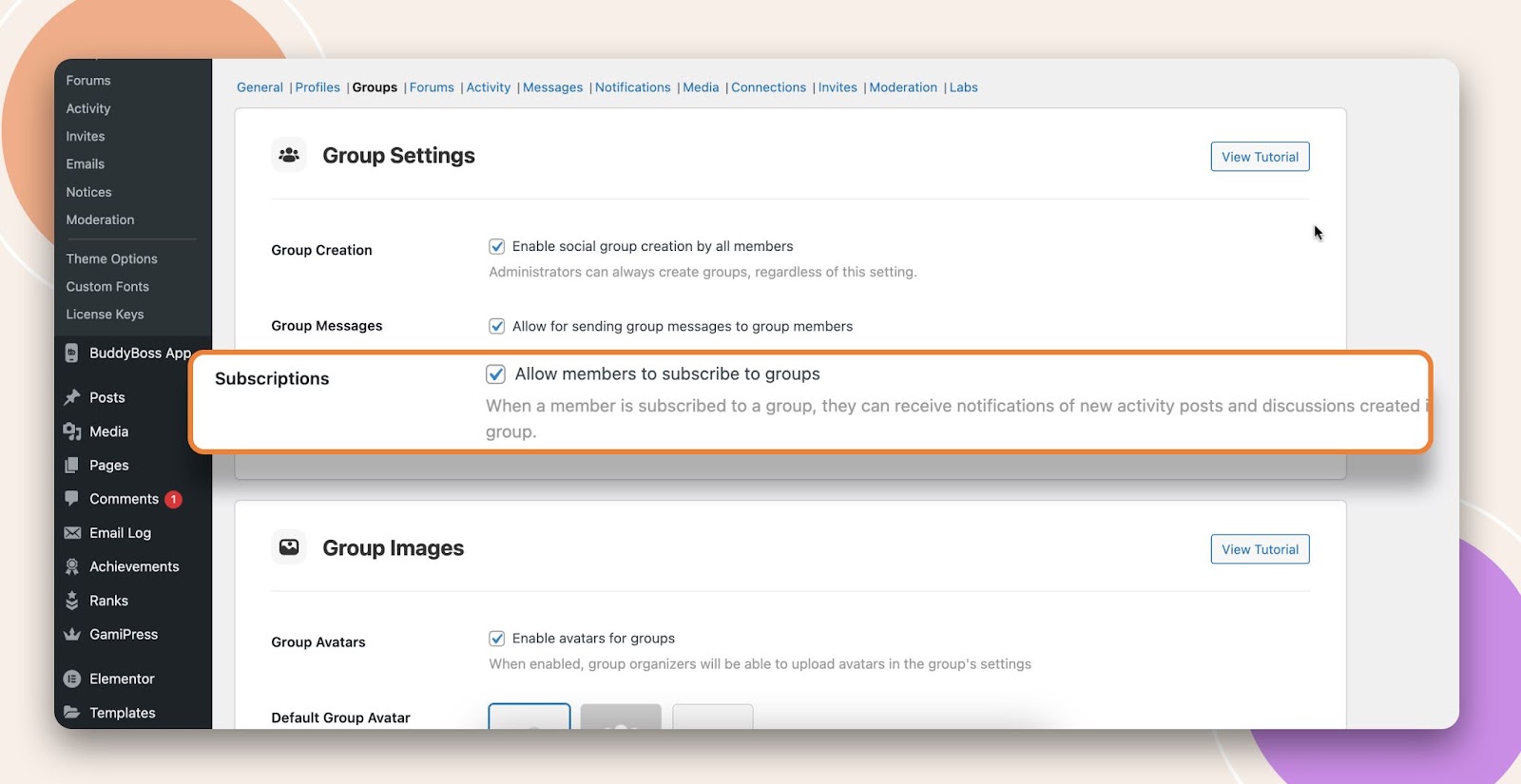Open Custom Fonts in the sidebar
Viewport: 1521px width, 784px height.
click(x=107, y=286)
